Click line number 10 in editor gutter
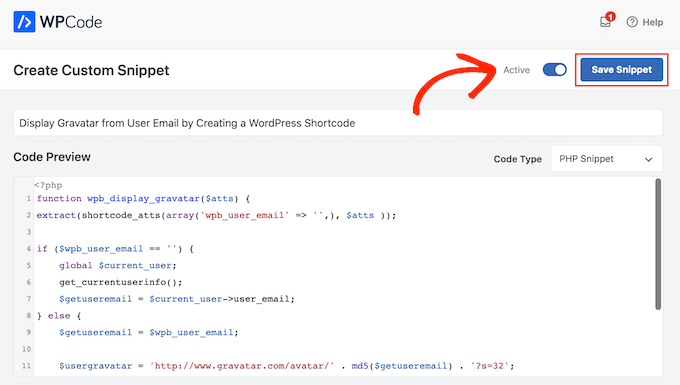The width and height of the screenshot is (680, 385). coord(26,349)
